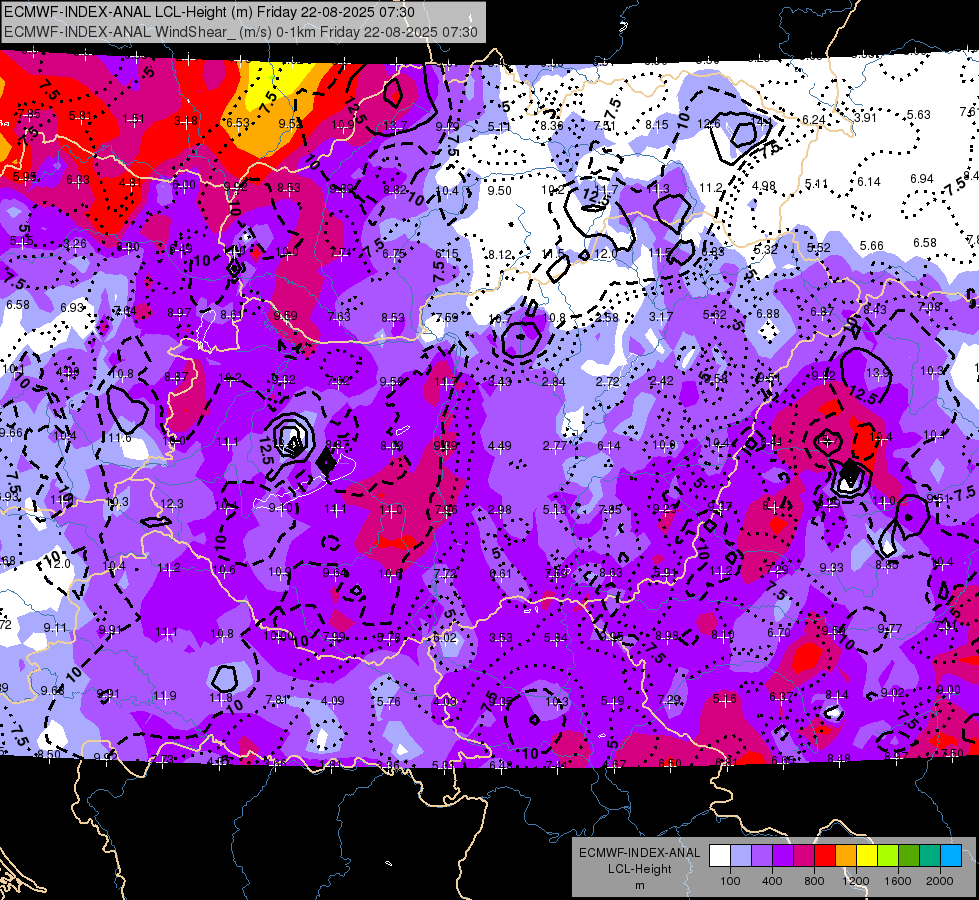Click the map value '3.17'
Screen dimensions: 979x900
661,317
